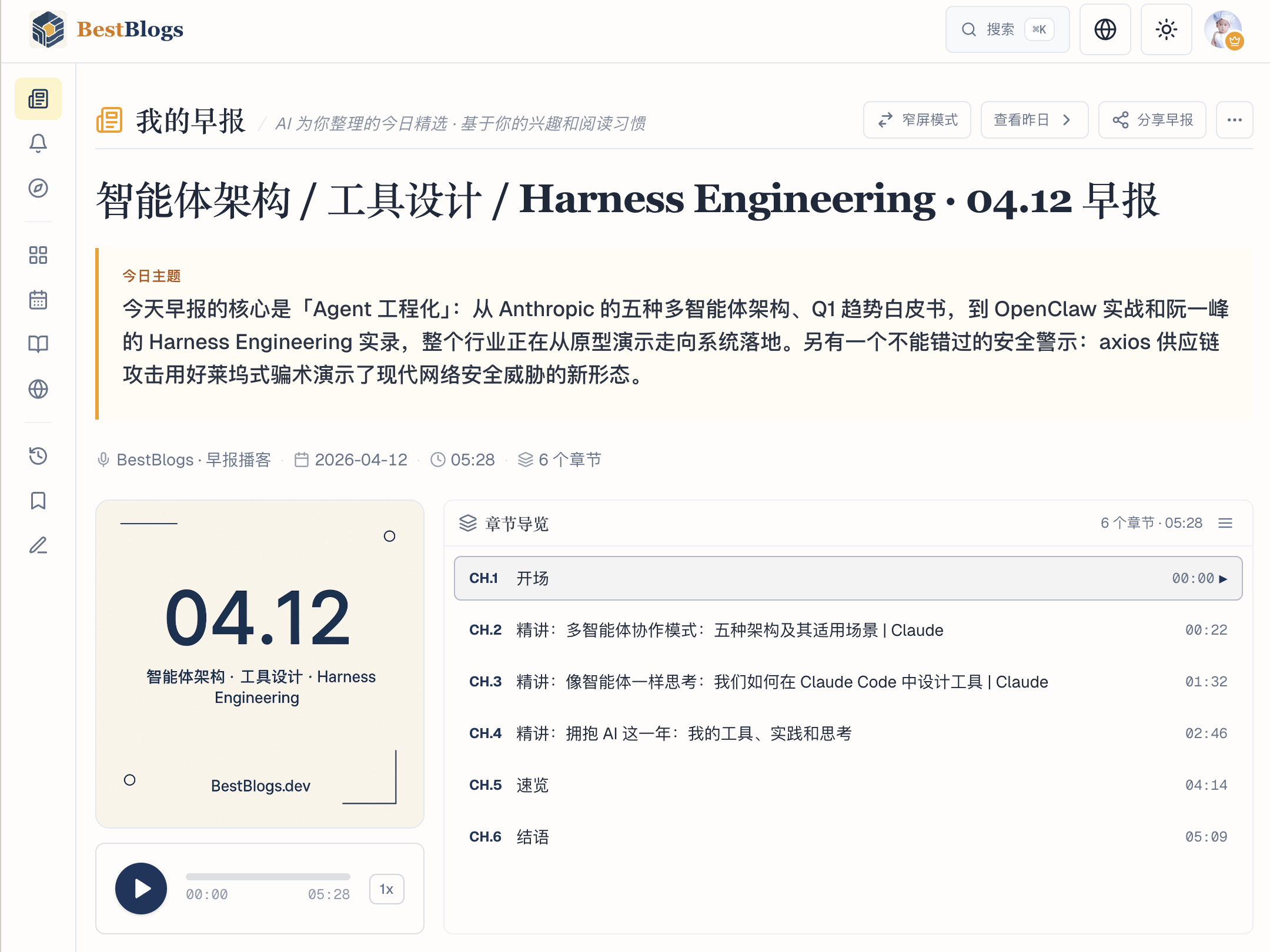The image size is (1270, 952).
Task: Open the calendar sidebar icon
Action: [38, 300]
